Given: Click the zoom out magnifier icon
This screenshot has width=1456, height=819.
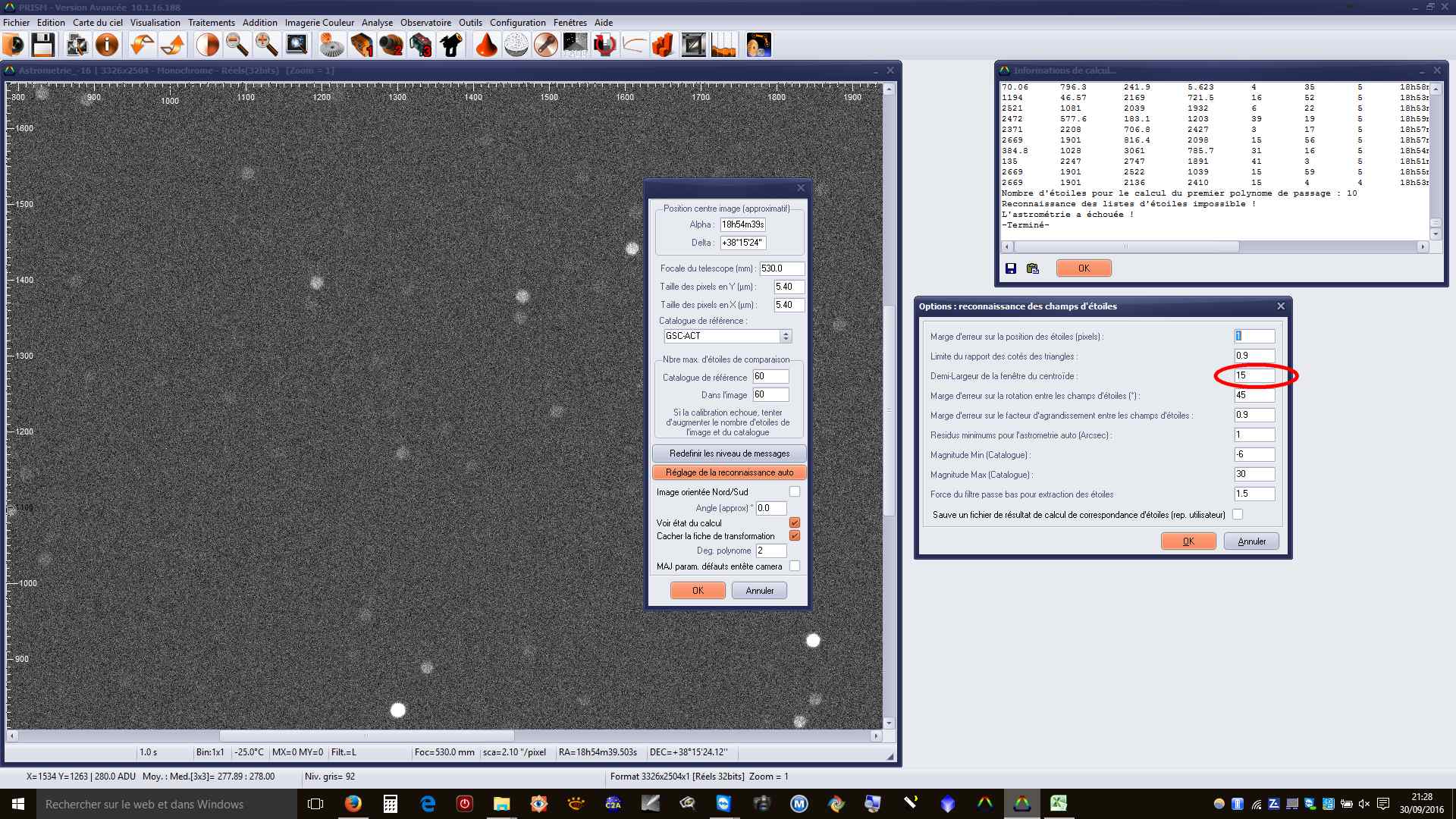Looking at the screenshot, I should pos(237,45).
